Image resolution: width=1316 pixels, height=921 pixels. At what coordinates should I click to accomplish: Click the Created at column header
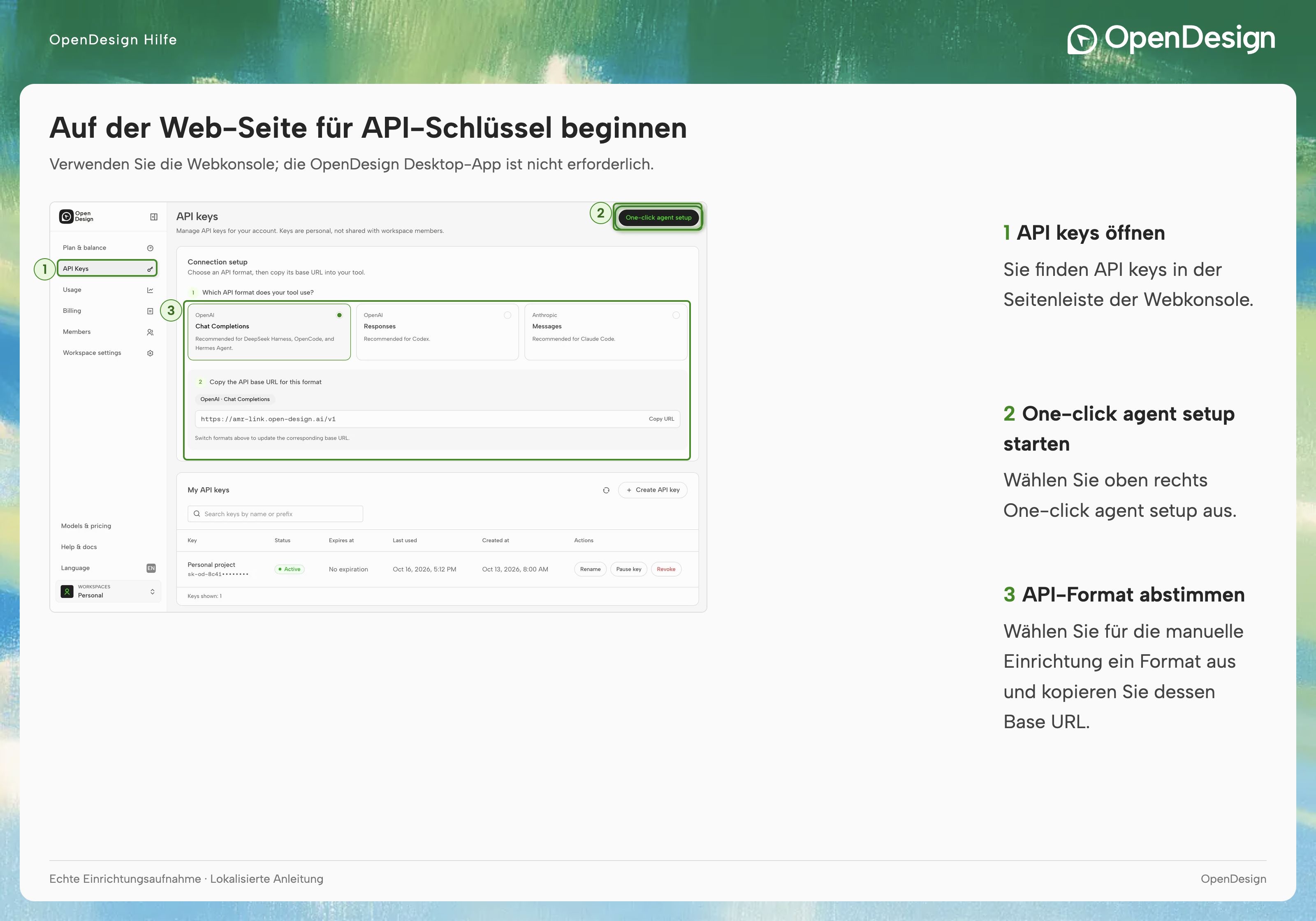[x=495, y=540]
